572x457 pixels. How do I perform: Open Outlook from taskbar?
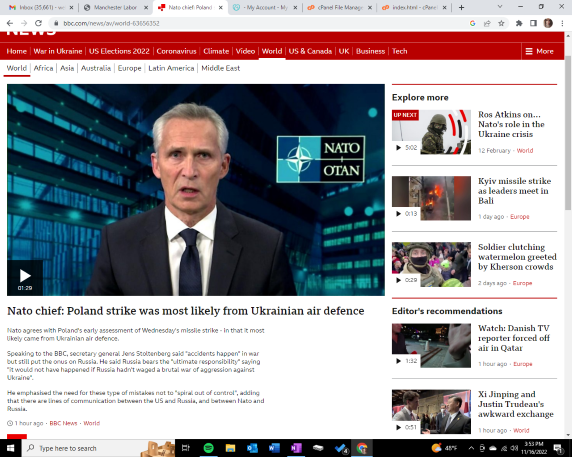(x=252, y=448)
